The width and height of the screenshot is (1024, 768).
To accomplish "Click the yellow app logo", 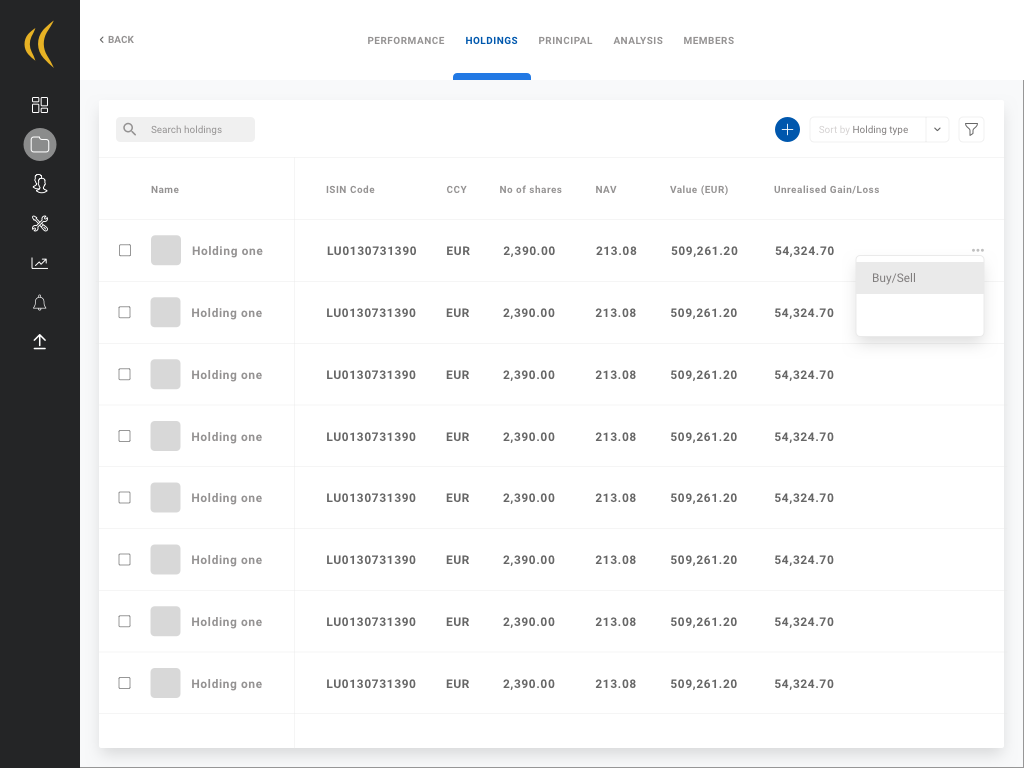I will coord(39,44).
